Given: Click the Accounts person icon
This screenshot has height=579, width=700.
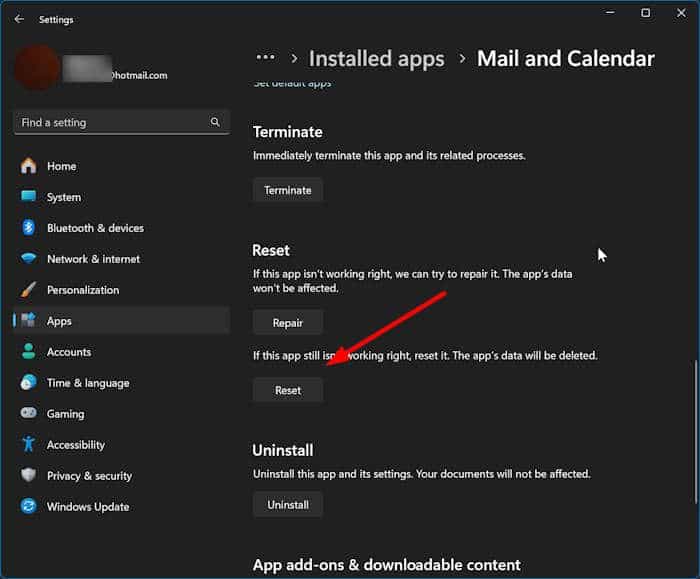Looking at the screenshot, I should pos(29,351).
